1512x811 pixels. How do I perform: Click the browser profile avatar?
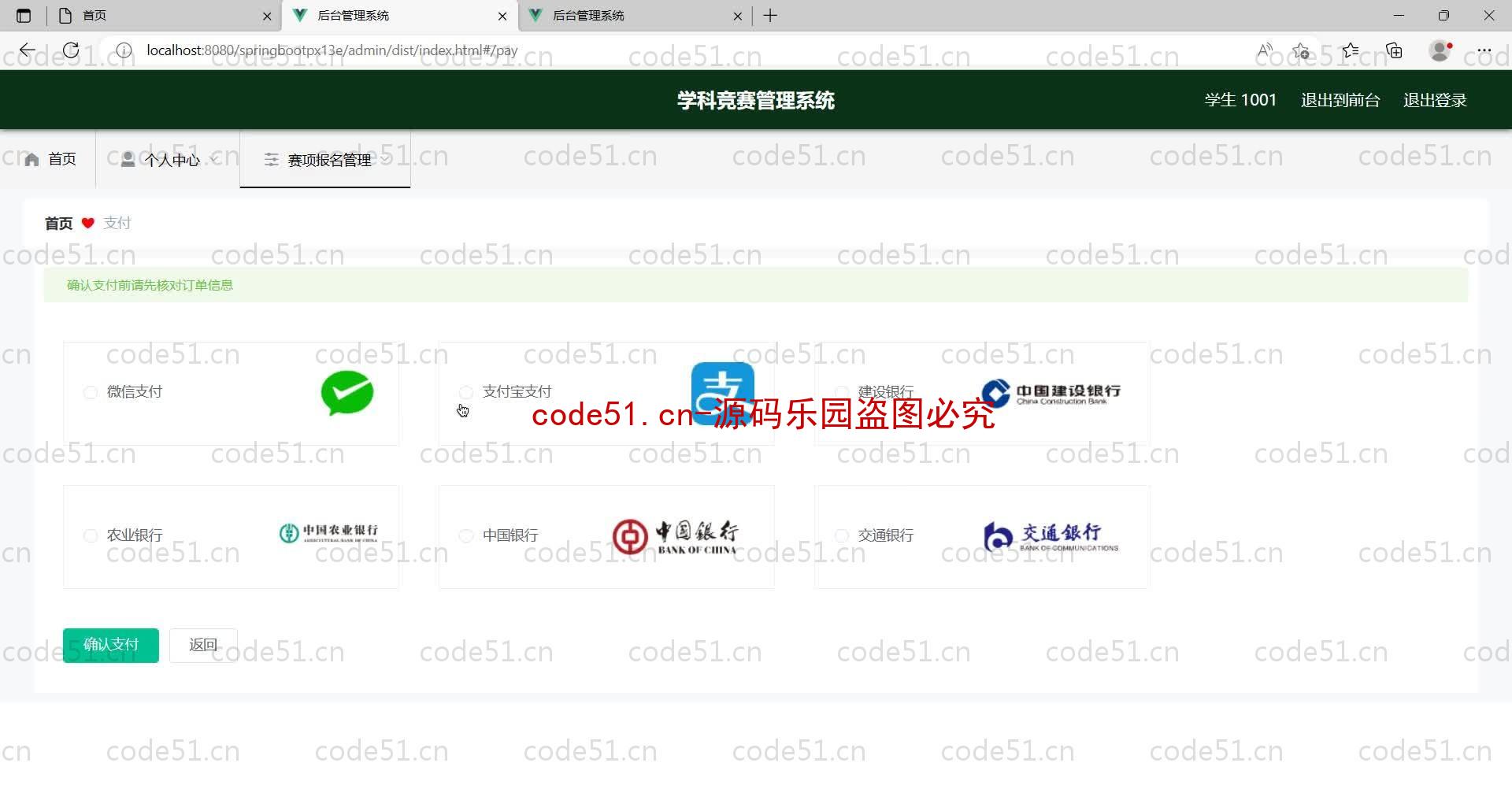[x=1440, y=50]
